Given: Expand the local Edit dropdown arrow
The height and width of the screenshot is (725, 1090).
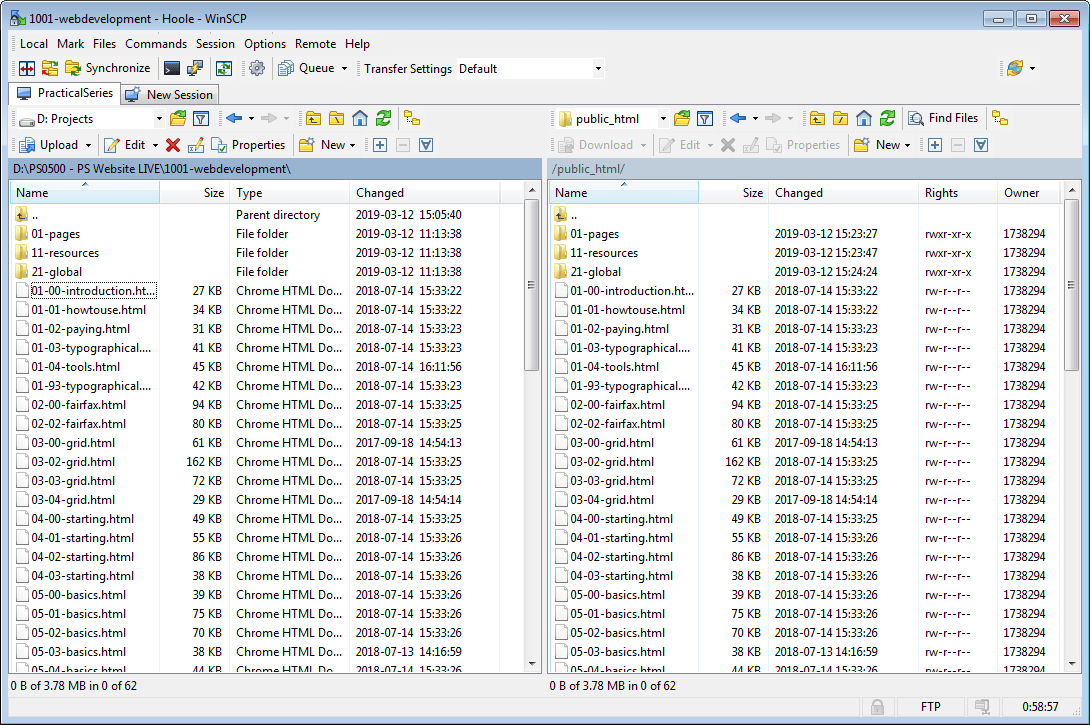Looking at the screenshot, I should (x=155, y=145).
